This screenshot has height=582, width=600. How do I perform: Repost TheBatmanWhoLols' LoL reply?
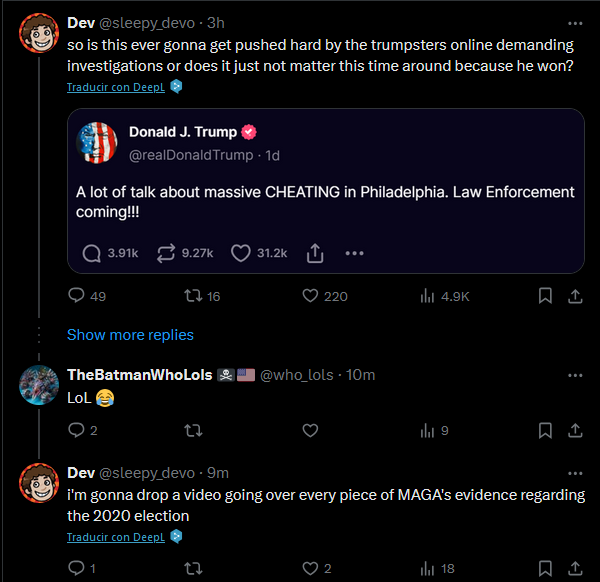(193, 430)
